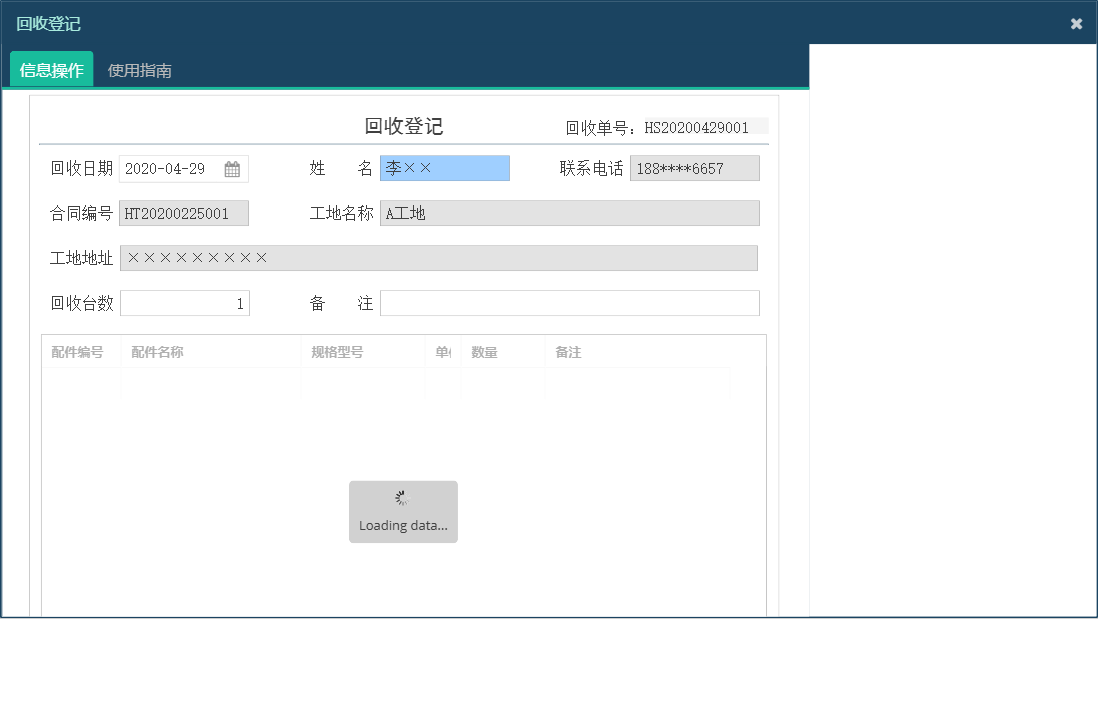The width and height of the screenshot is (1098, 704).
Task: Click inside the 回收台数 number field
Action: (184, 302)
